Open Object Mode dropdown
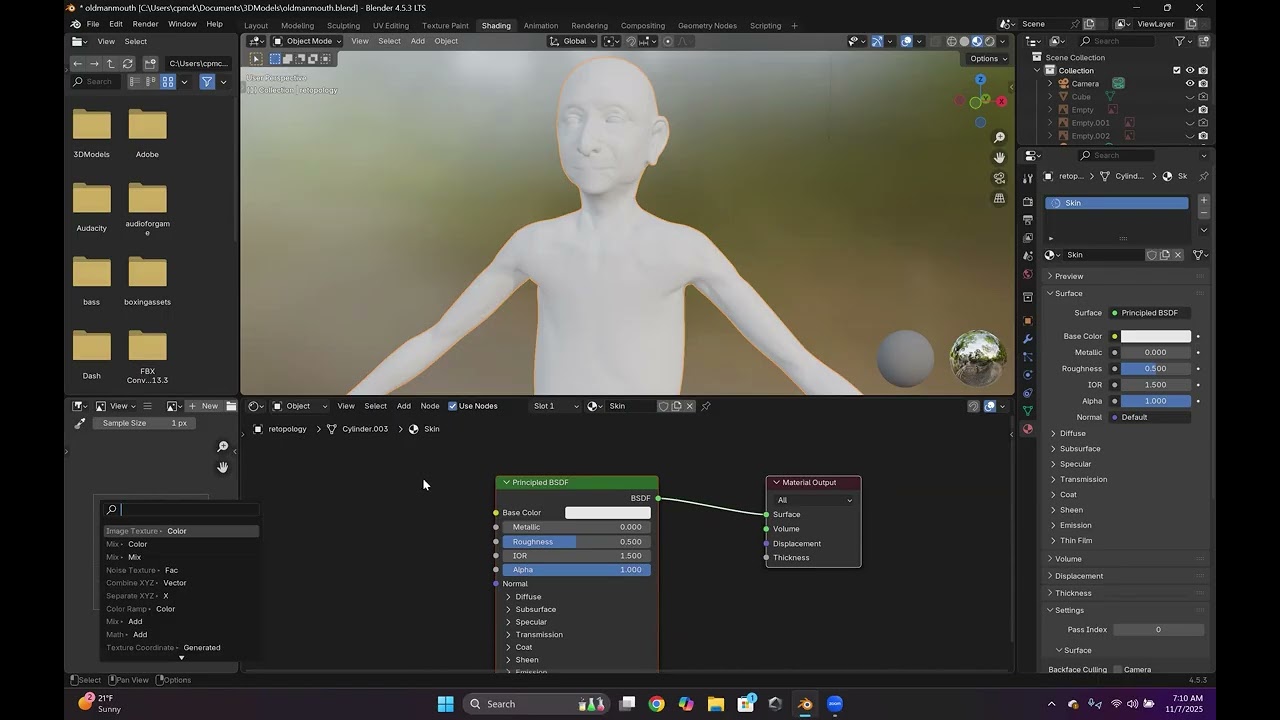 307,41
